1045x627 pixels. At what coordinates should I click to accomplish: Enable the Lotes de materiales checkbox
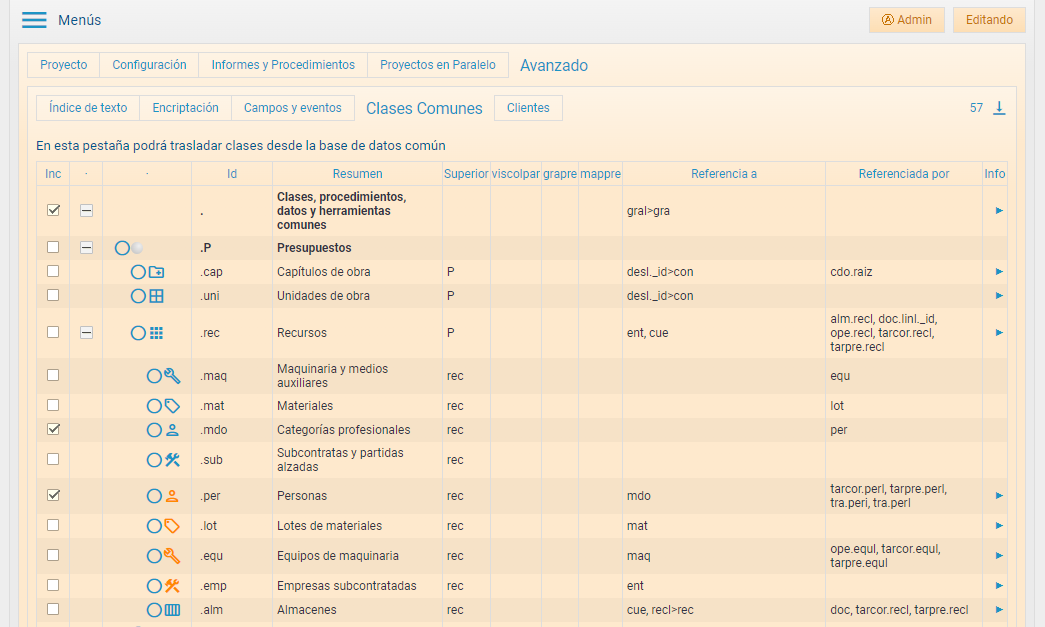[53, 525]
